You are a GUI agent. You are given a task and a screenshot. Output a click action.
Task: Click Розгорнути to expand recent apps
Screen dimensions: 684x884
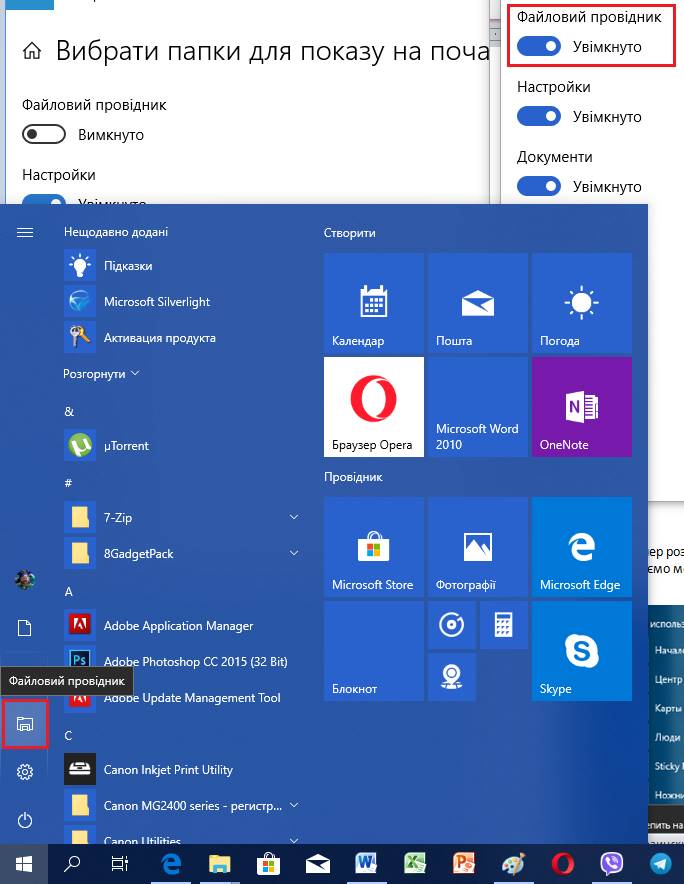pos(101,374)
